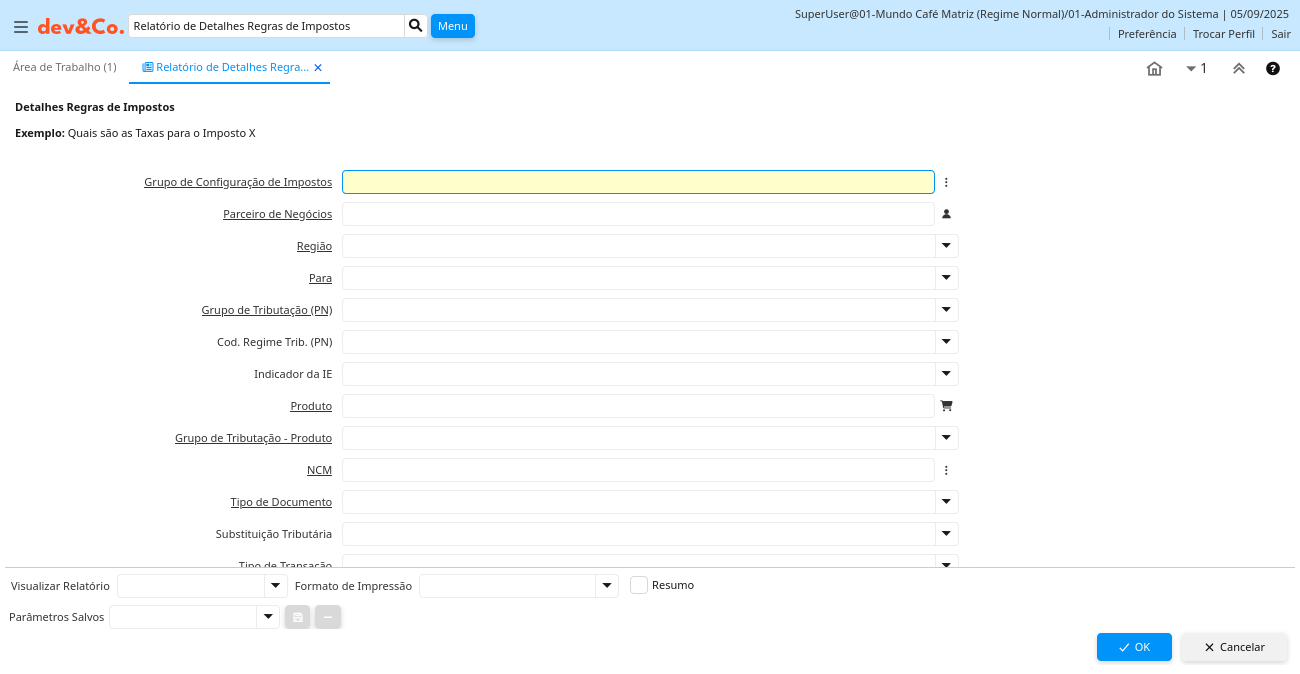
Task: Click the help question mark icon
Action: (1273, 69)
